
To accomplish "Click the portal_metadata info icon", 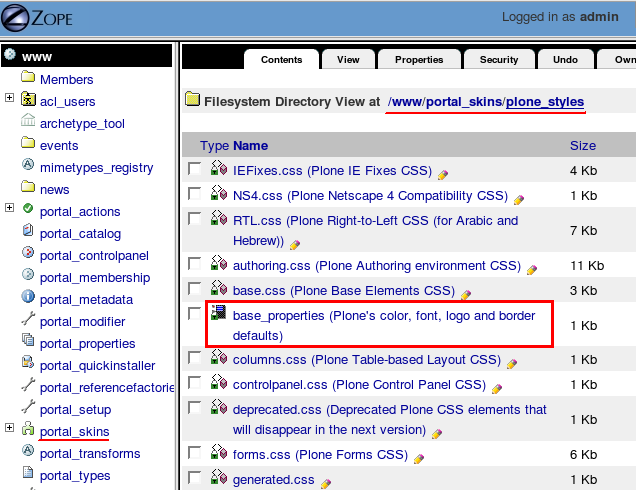I will pos(28,296).
